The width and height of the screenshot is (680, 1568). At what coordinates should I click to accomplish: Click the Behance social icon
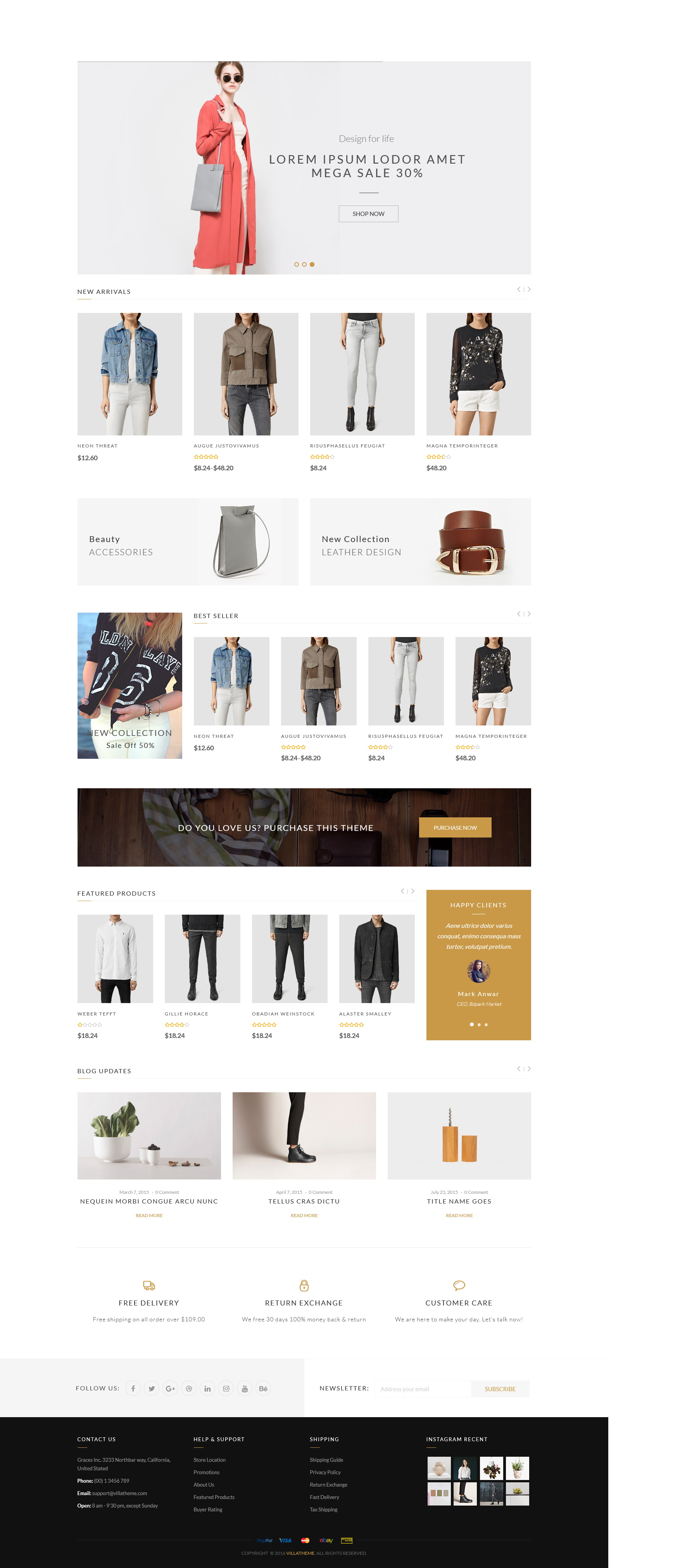263,1388
